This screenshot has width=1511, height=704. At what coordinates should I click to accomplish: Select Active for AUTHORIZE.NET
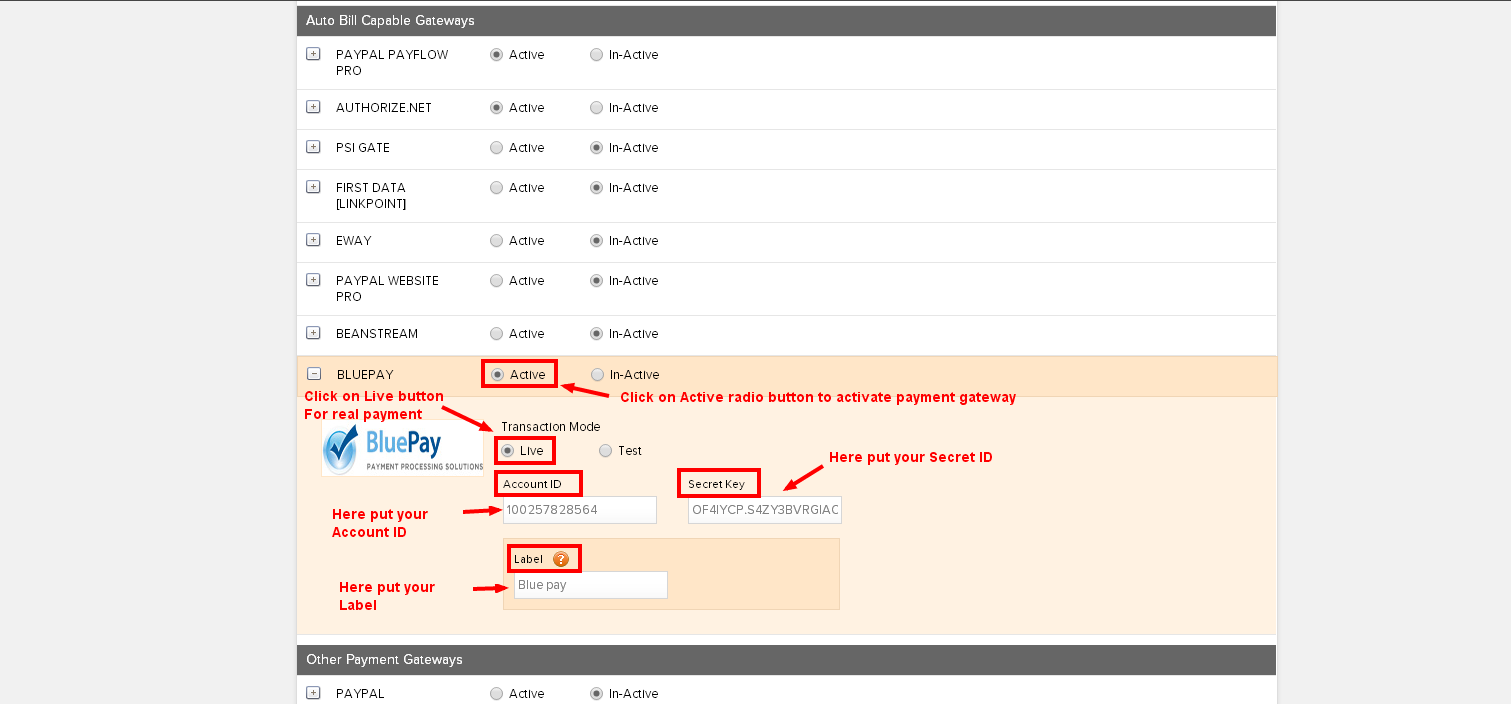coord(496,108)
